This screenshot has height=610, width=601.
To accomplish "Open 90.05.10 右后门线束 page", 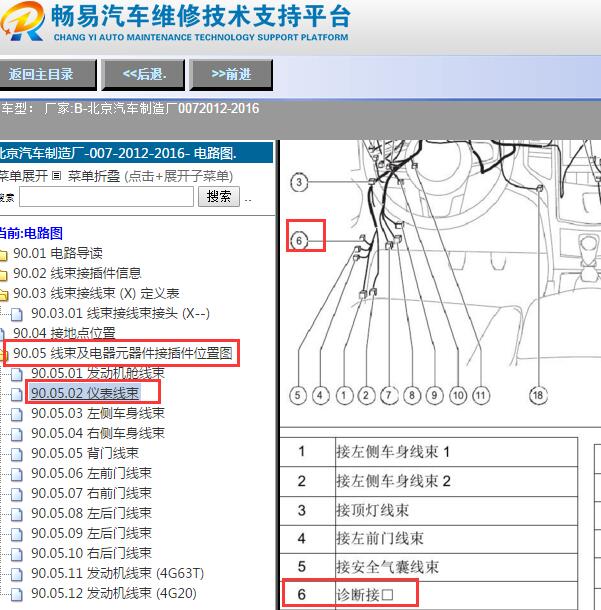I will tap(91, 553).
